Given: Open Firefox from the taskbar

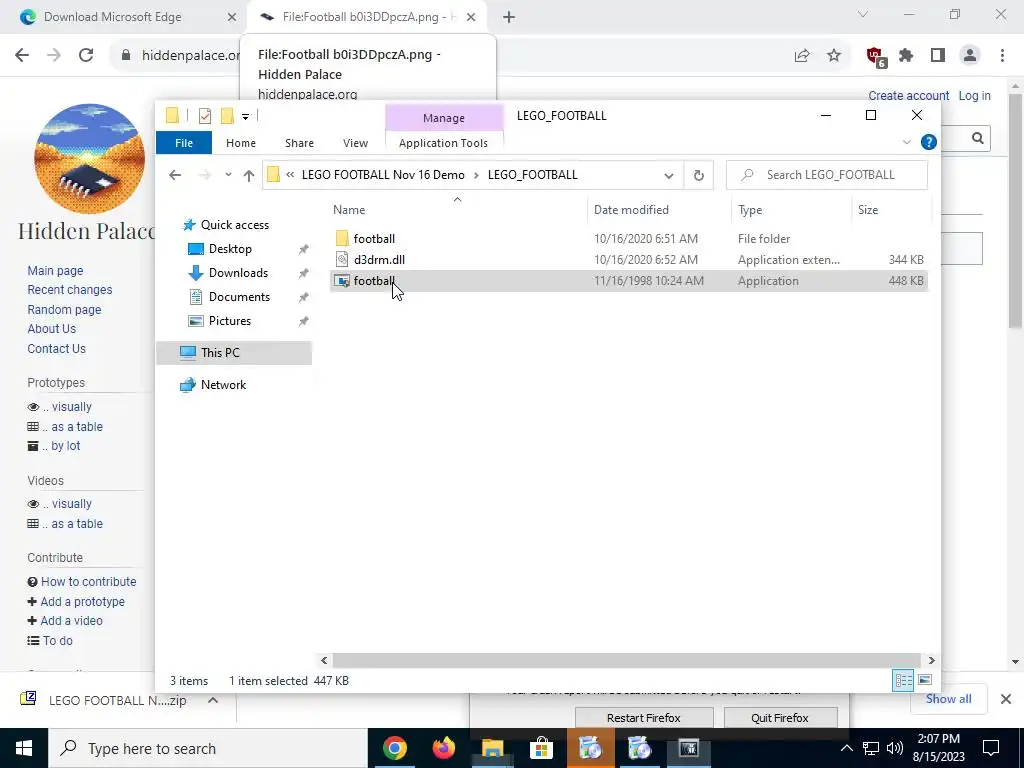Looking at the screenshot, I should pyautogui.click(x=443, y=748).
